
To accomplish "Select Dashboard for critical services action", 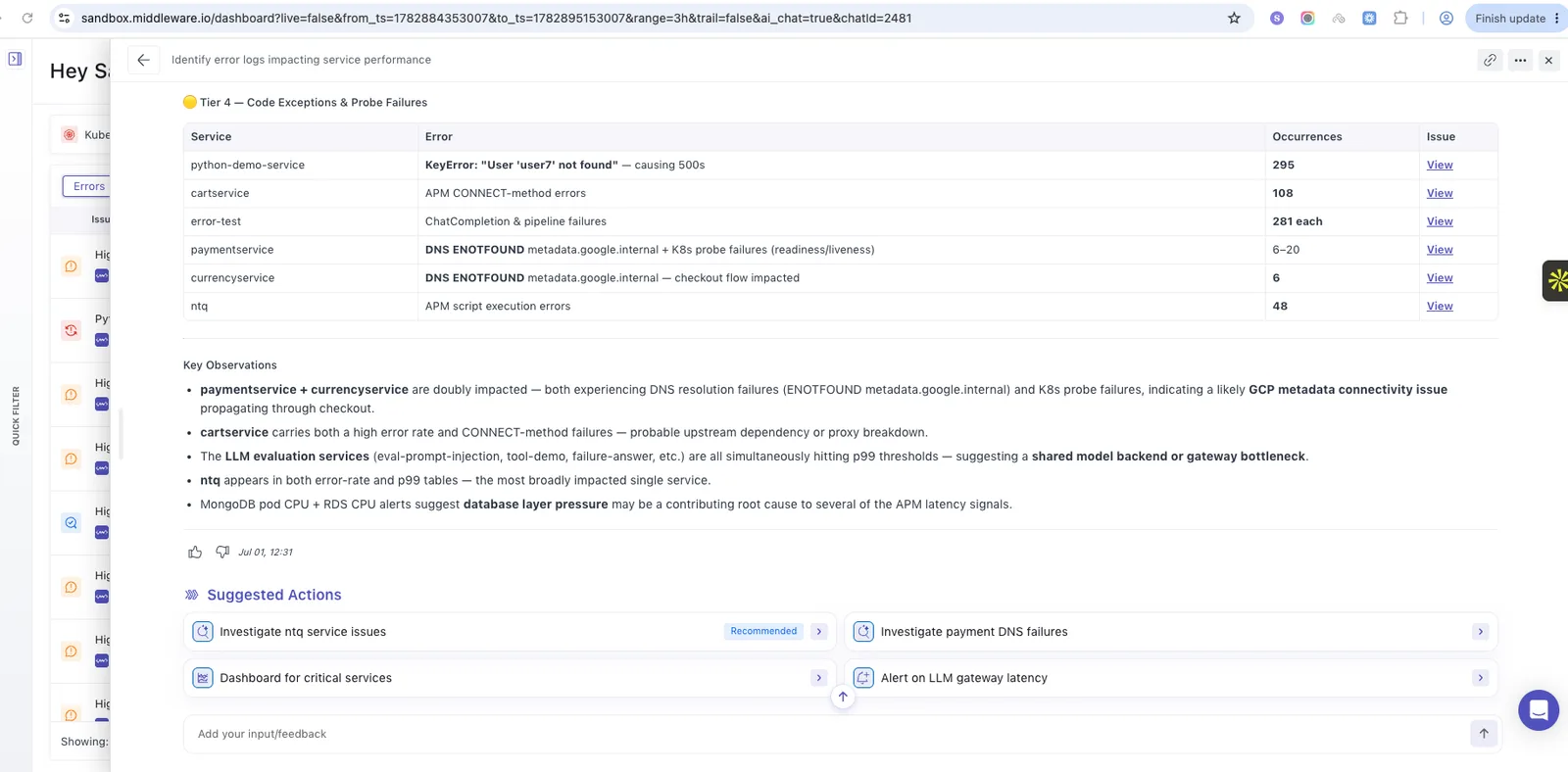I will [x=510, y=678].
